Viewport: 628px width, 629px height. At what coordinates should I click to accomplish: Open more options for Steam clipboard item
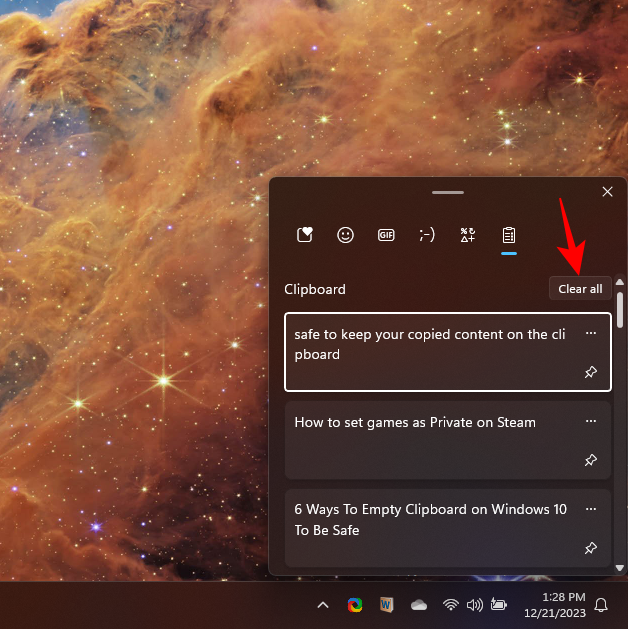pos(590,421)
